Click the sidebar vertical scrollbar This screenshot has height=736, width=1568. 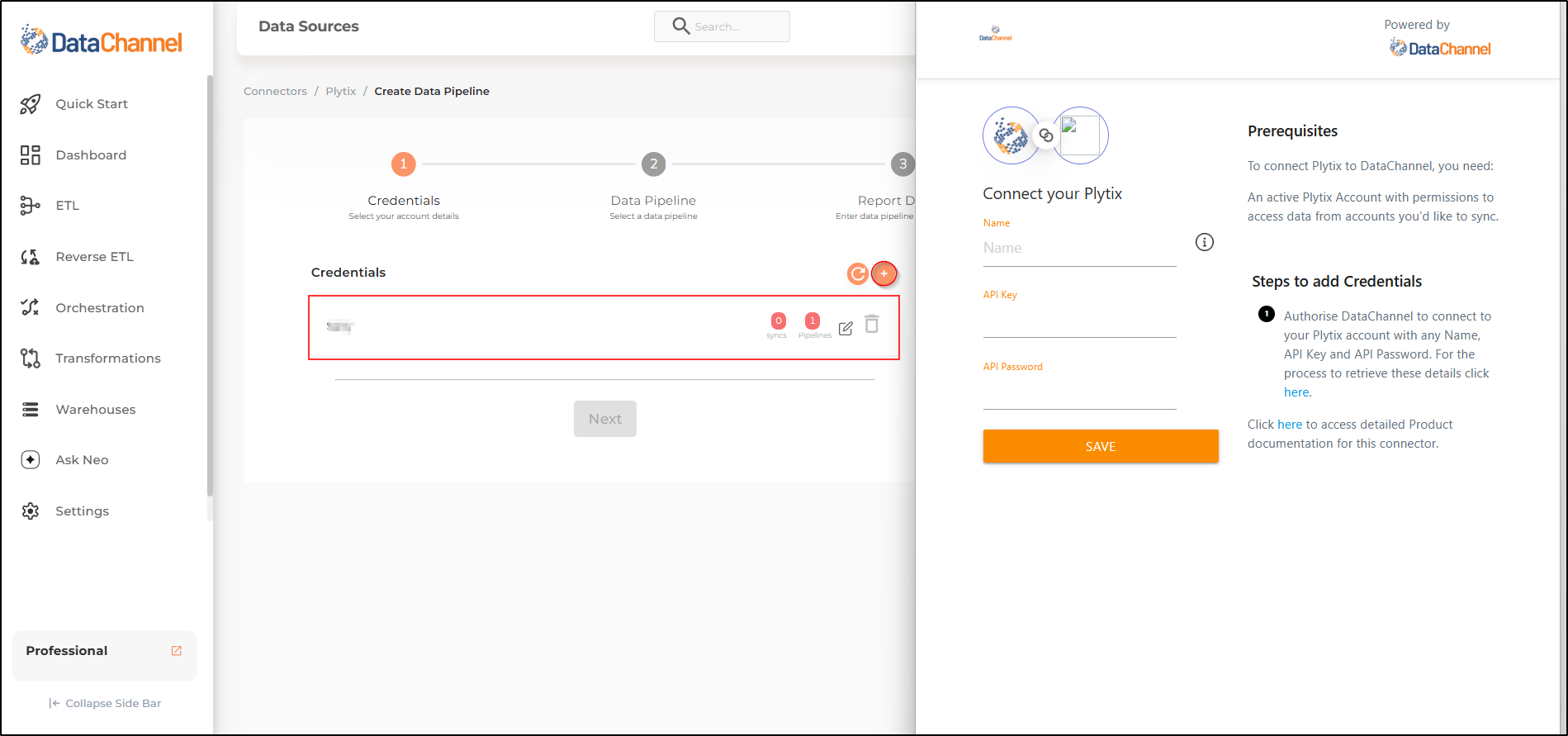(x=210, y=285)
